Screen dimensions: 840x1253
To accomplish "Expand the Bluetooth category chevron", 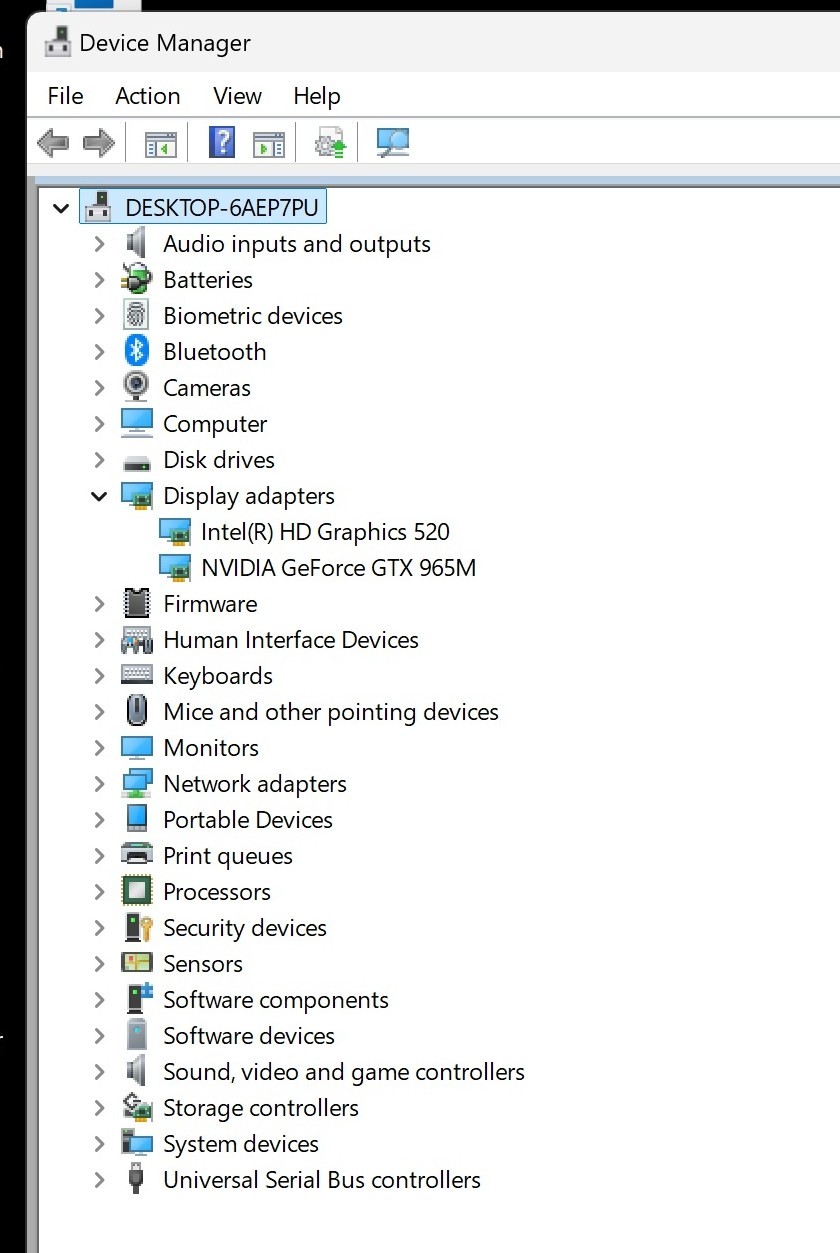I will click(99, 352).
